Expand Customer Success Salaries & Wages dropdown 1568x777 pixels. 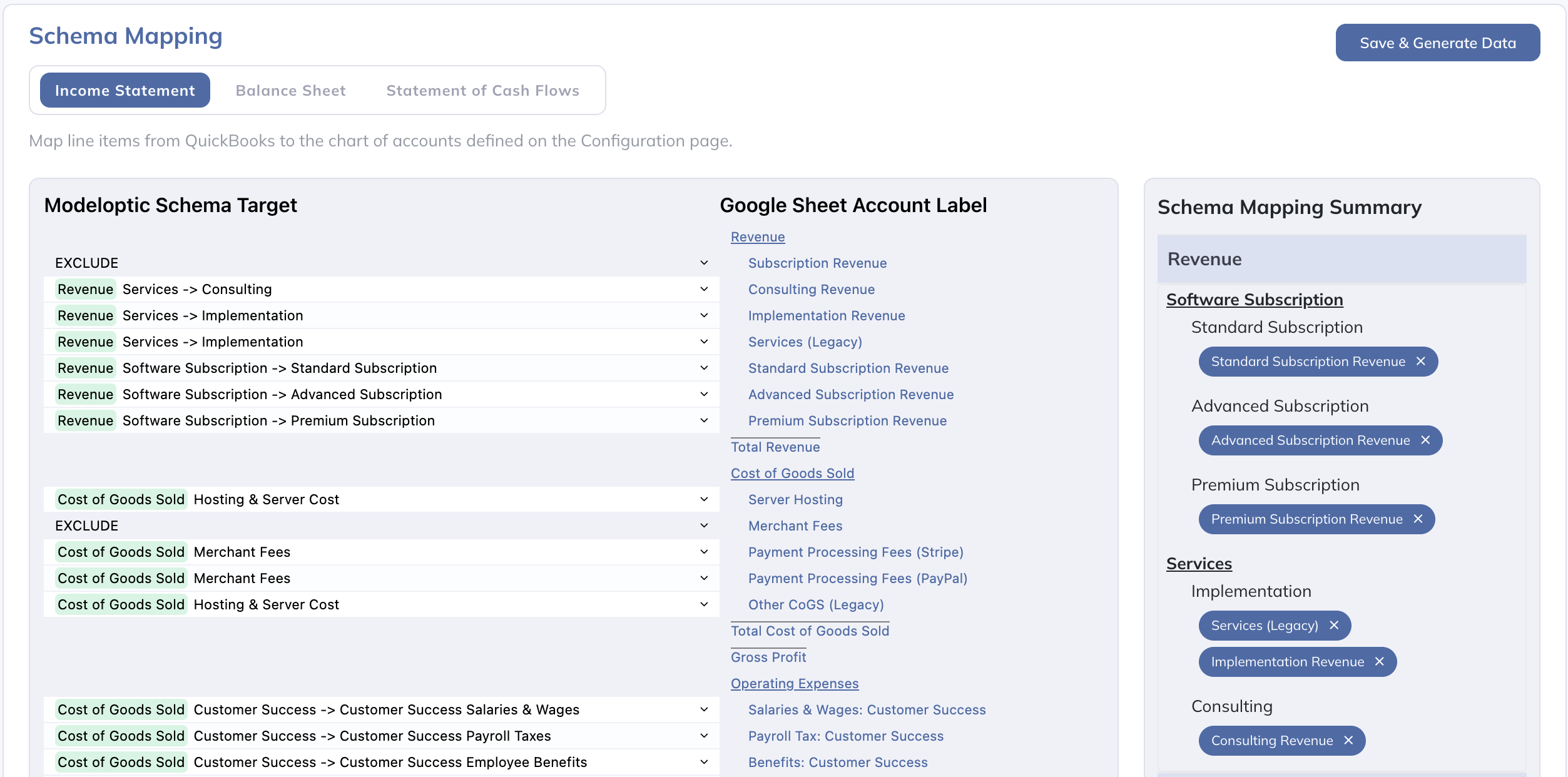[x=704, y=709]
